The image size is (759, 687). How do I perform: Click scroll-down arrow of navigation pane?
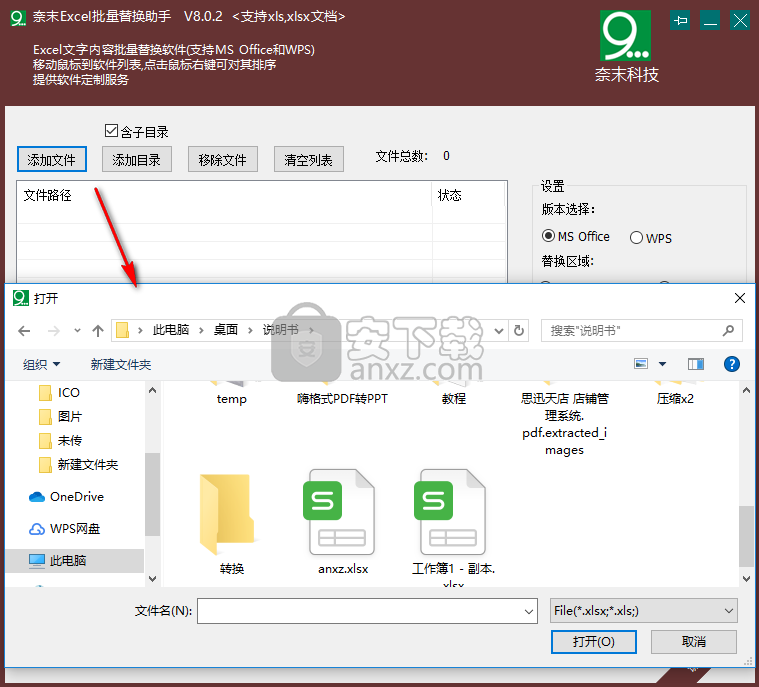[x=152, y=579]
